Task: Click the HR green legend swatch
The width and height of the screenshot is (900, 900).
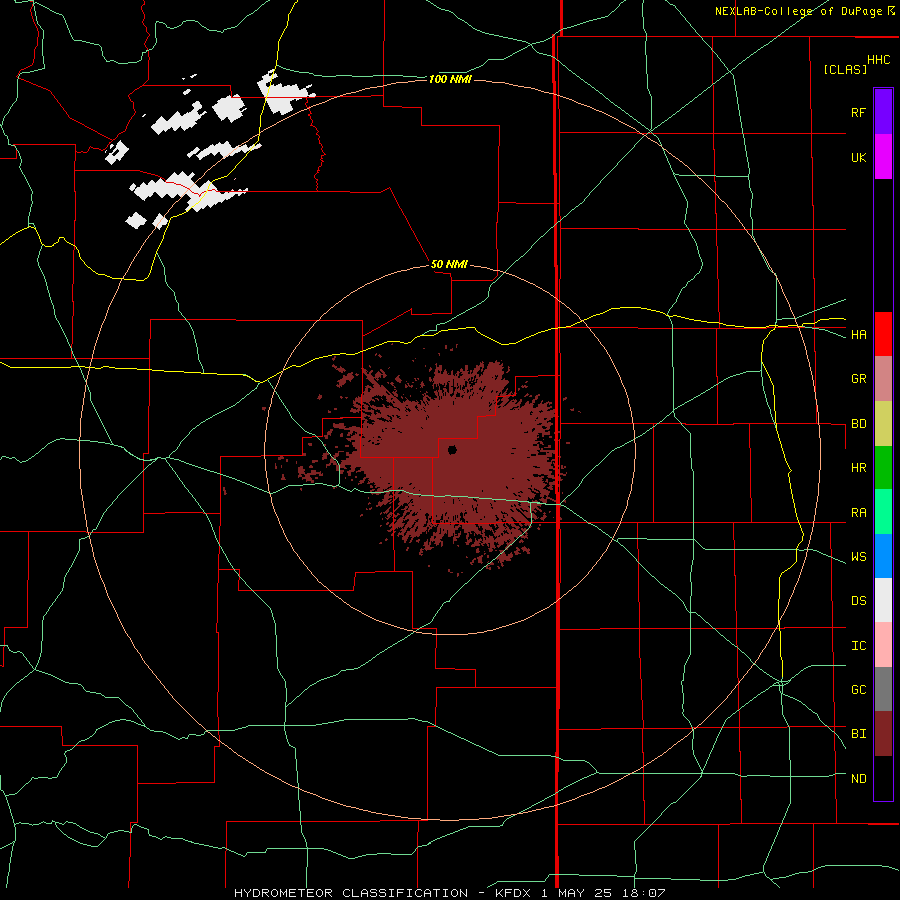Action: (x=883, y=468)
